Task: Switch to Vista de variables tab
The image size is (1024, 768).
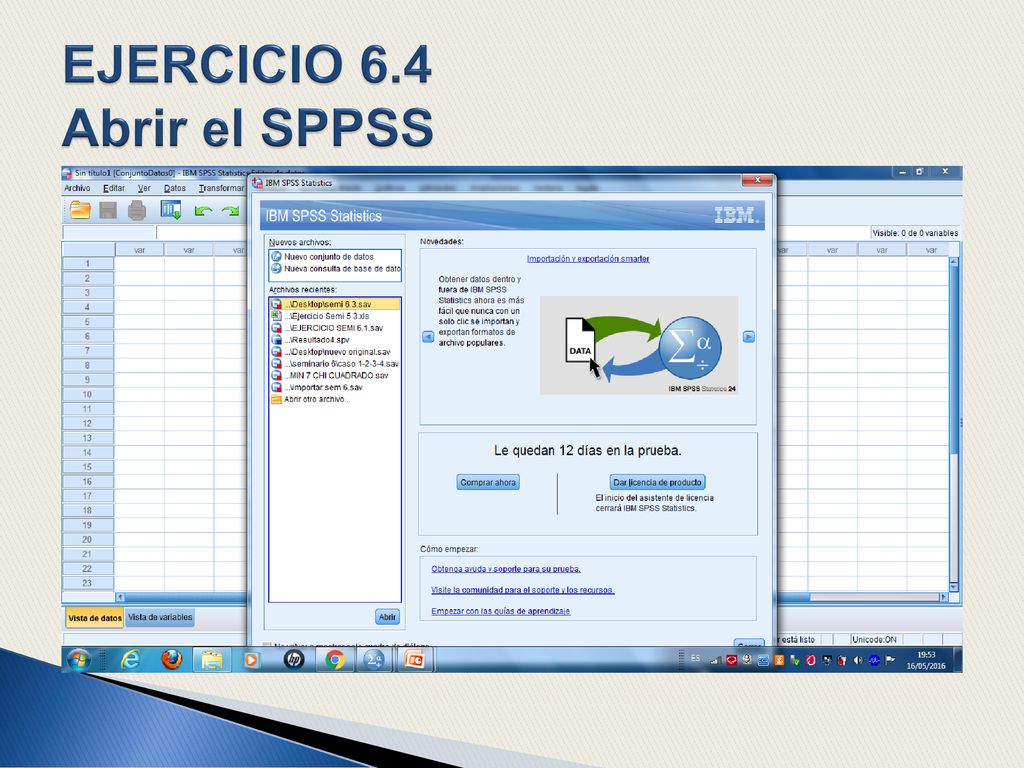Action: pos(160,617)
